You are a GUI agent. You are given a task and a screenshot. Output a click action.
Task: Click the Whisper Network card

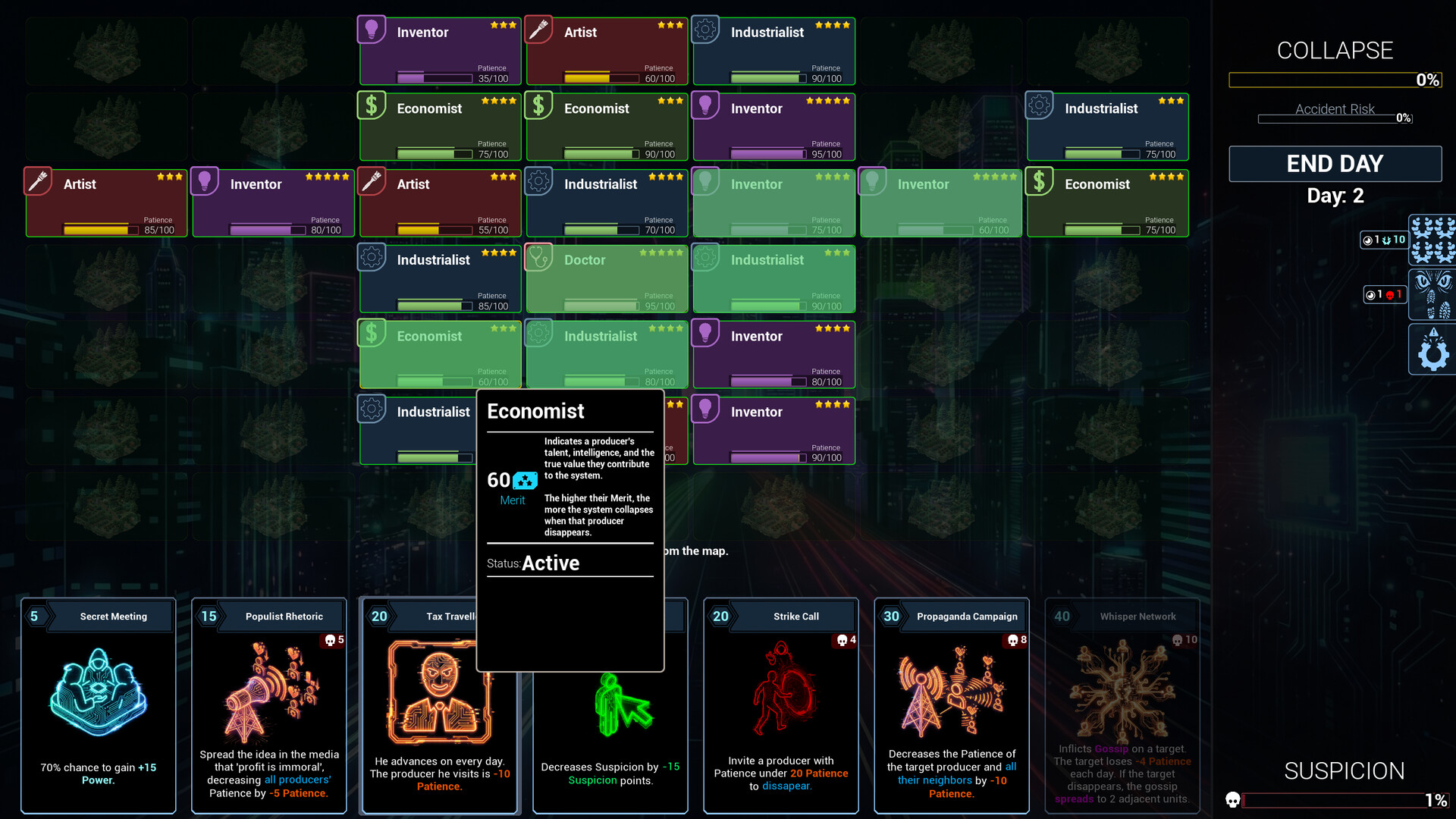tap(1122, 705)
